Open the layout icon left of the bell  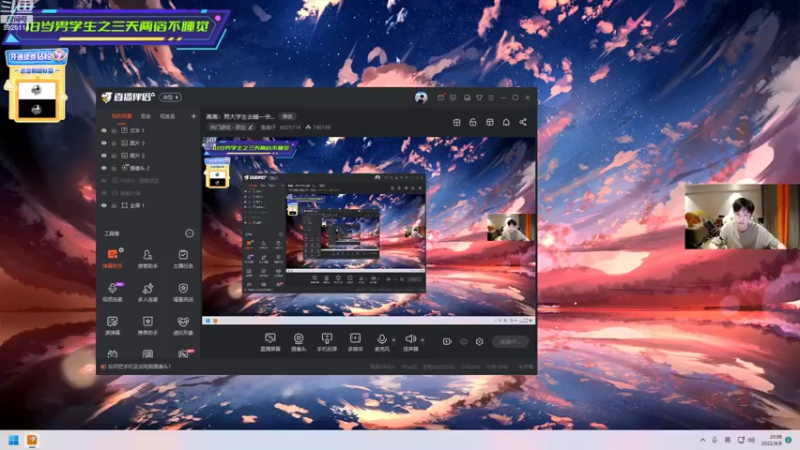490,122
